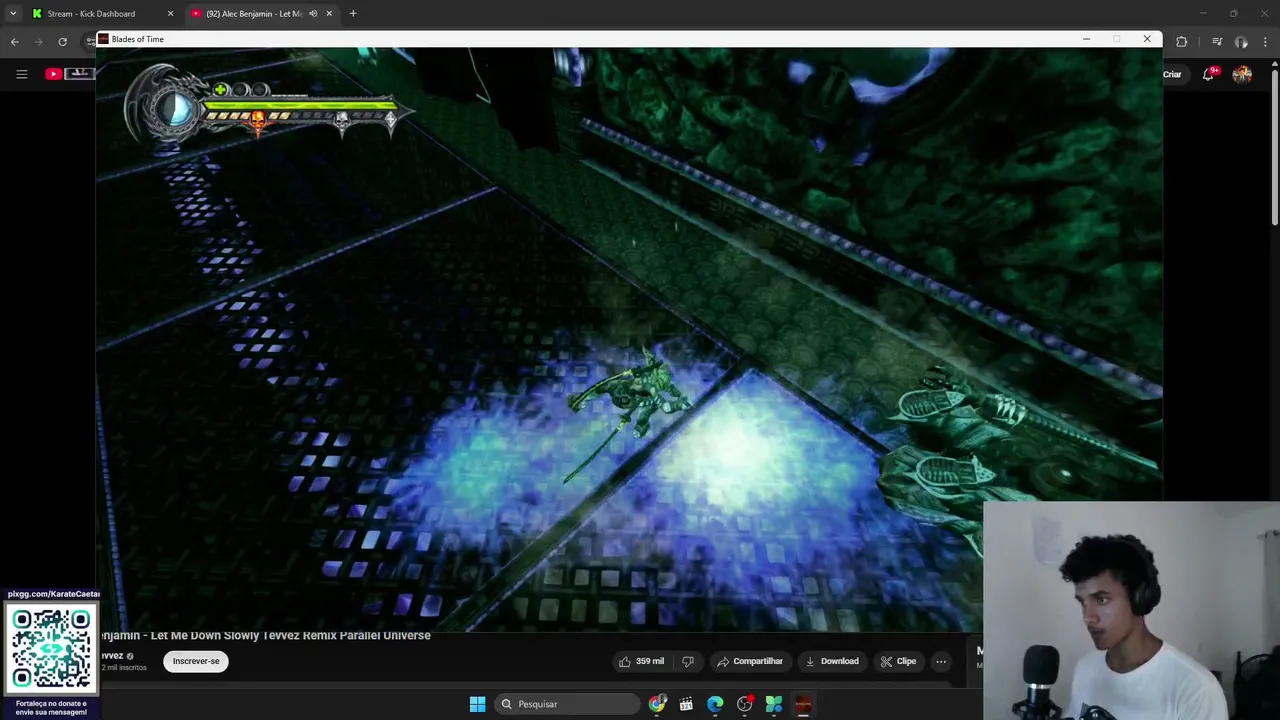The image size is (1280, 720).
Task: Open the browser extensions puzzle icon
Action: (1181, 42)
